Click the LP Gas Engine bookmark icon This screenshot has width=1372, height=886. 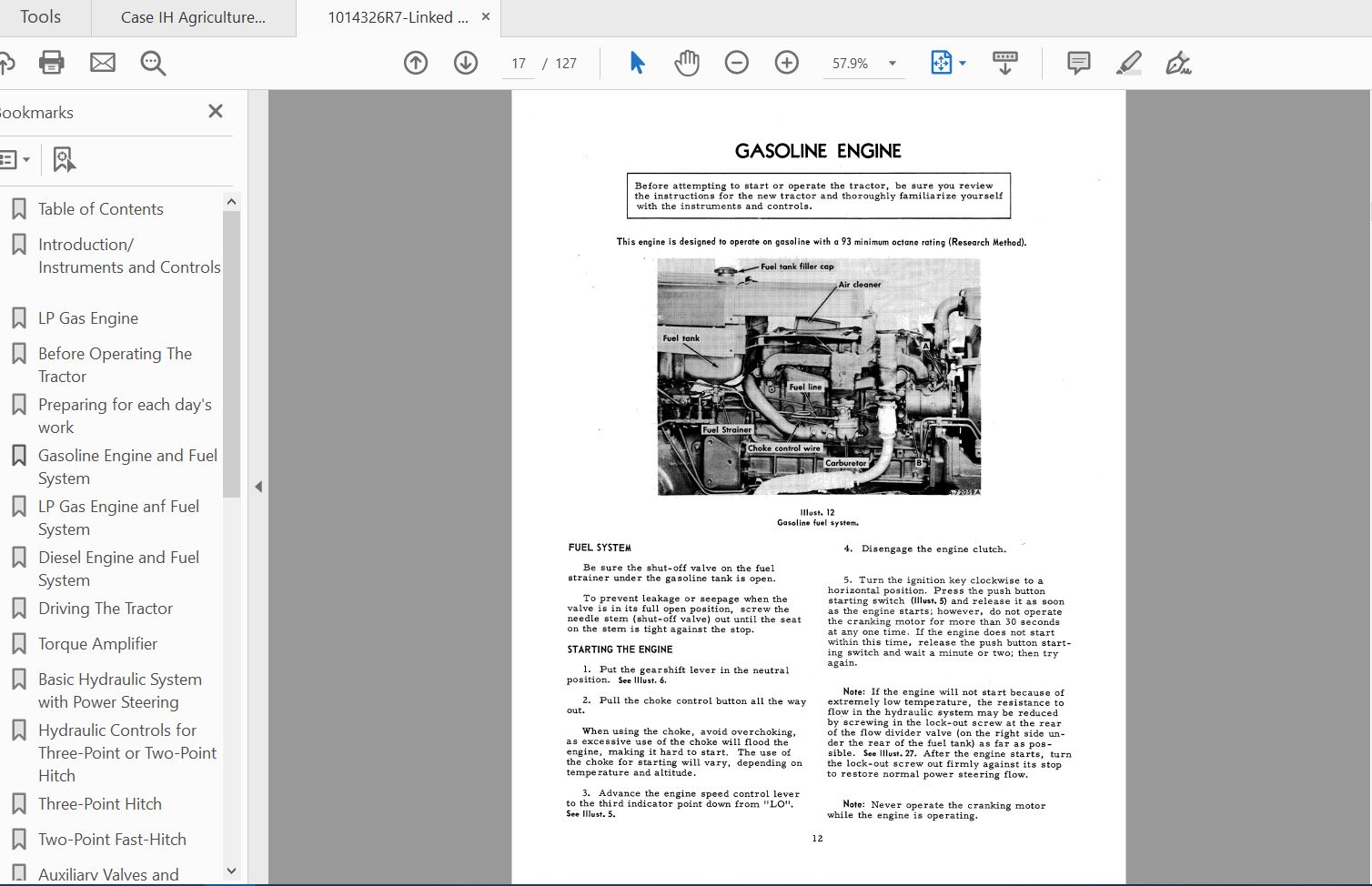pyautogui.click(x=18, y=318)
